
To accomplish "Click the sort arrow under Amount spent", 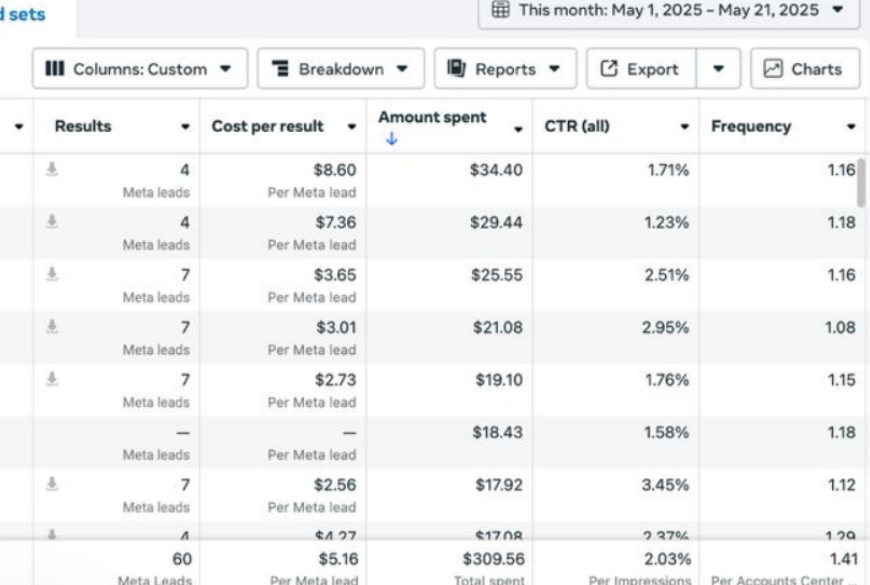I will (391, 140).
